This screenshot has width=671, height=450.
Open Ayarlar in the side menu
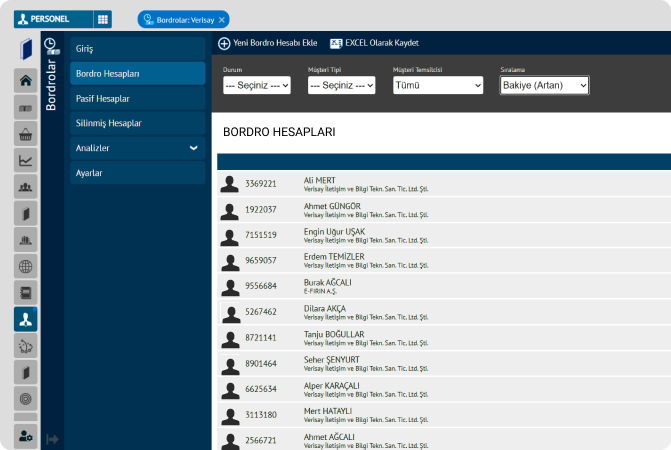(90, 173)
